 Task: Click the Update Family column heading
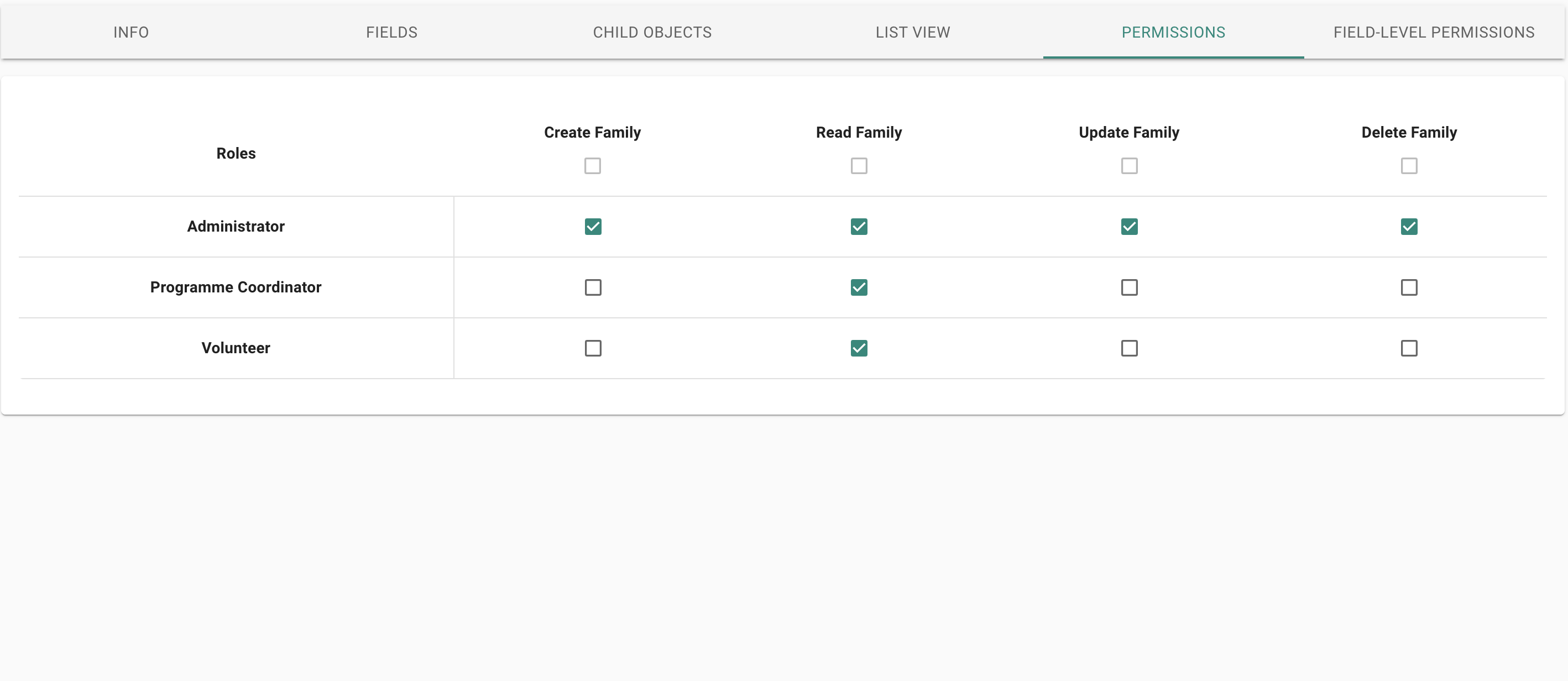[x=1129, y=133]
